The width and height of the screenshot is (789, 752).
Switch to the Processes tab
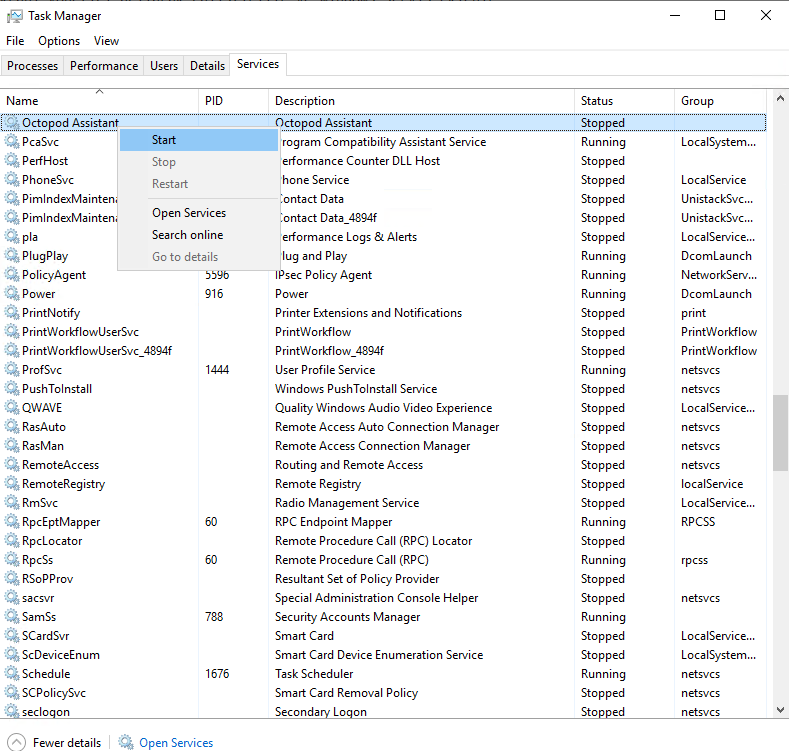click(33, 66)
